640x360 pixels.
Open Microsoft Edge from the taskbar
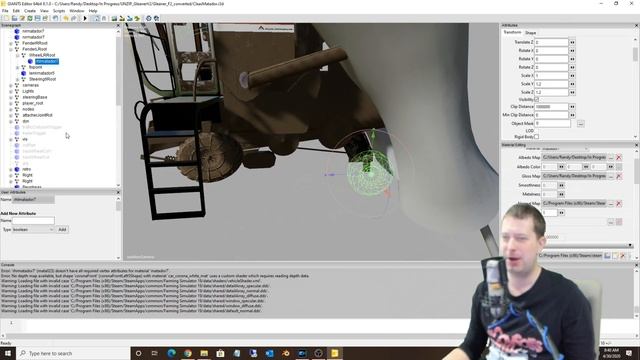[x=171, y=353]
